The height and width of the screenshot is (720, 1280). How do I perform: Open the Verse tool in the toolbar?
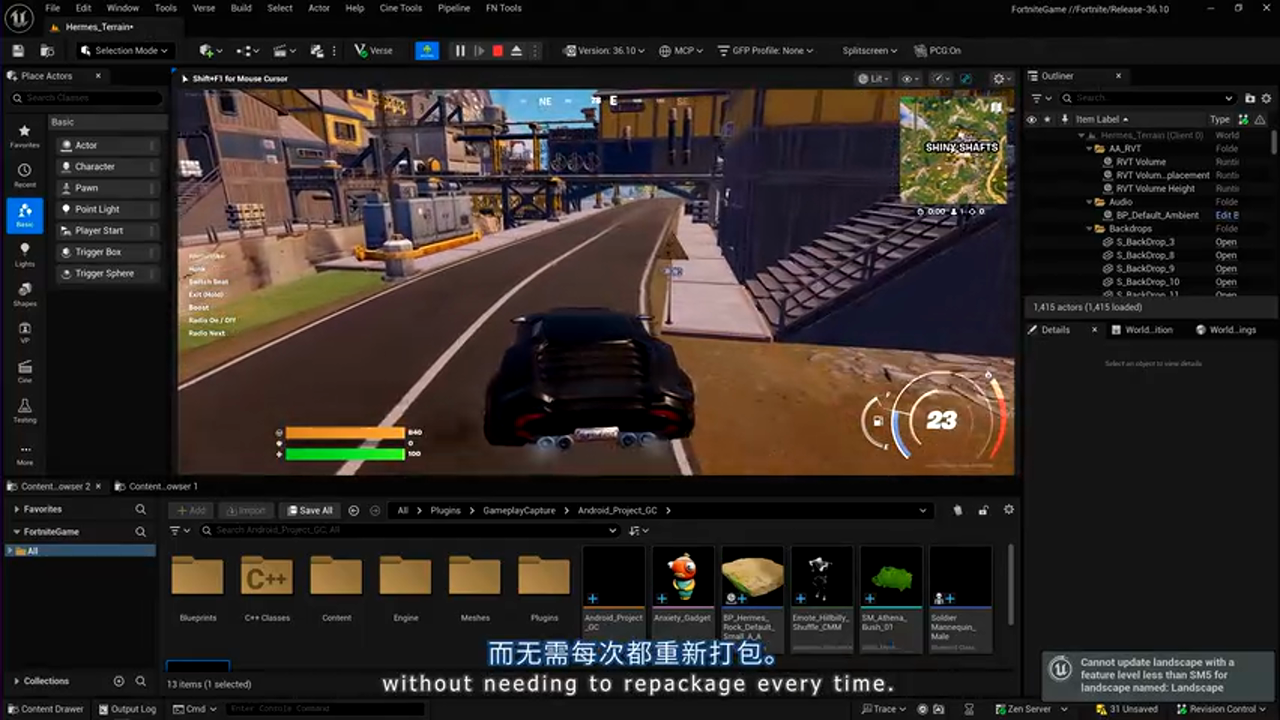pos(372,50)
